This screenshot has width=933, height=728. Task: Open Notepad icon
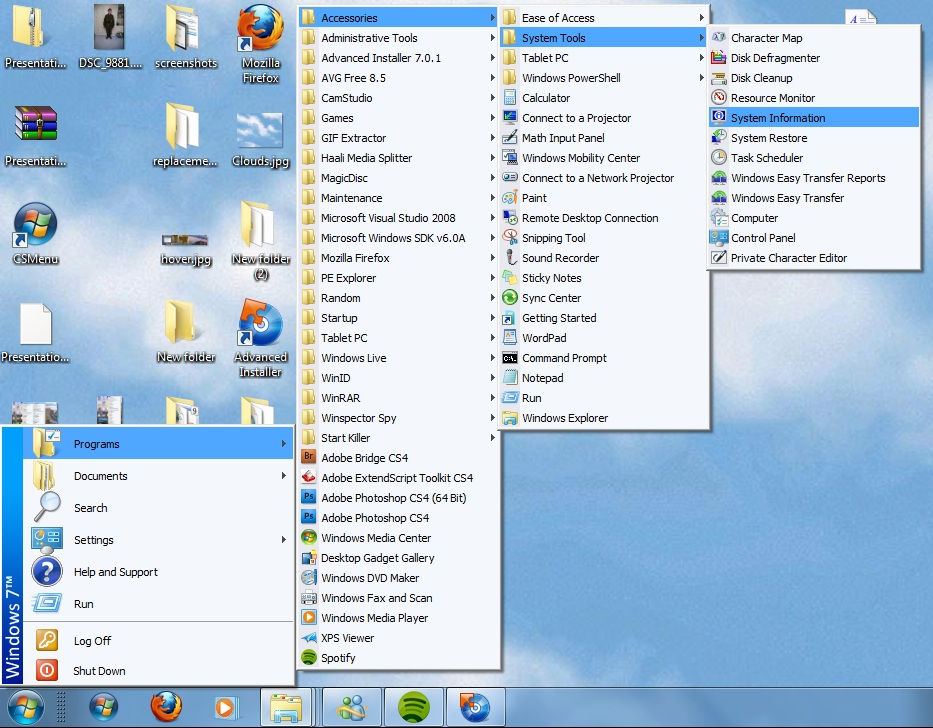coord(510,378)
